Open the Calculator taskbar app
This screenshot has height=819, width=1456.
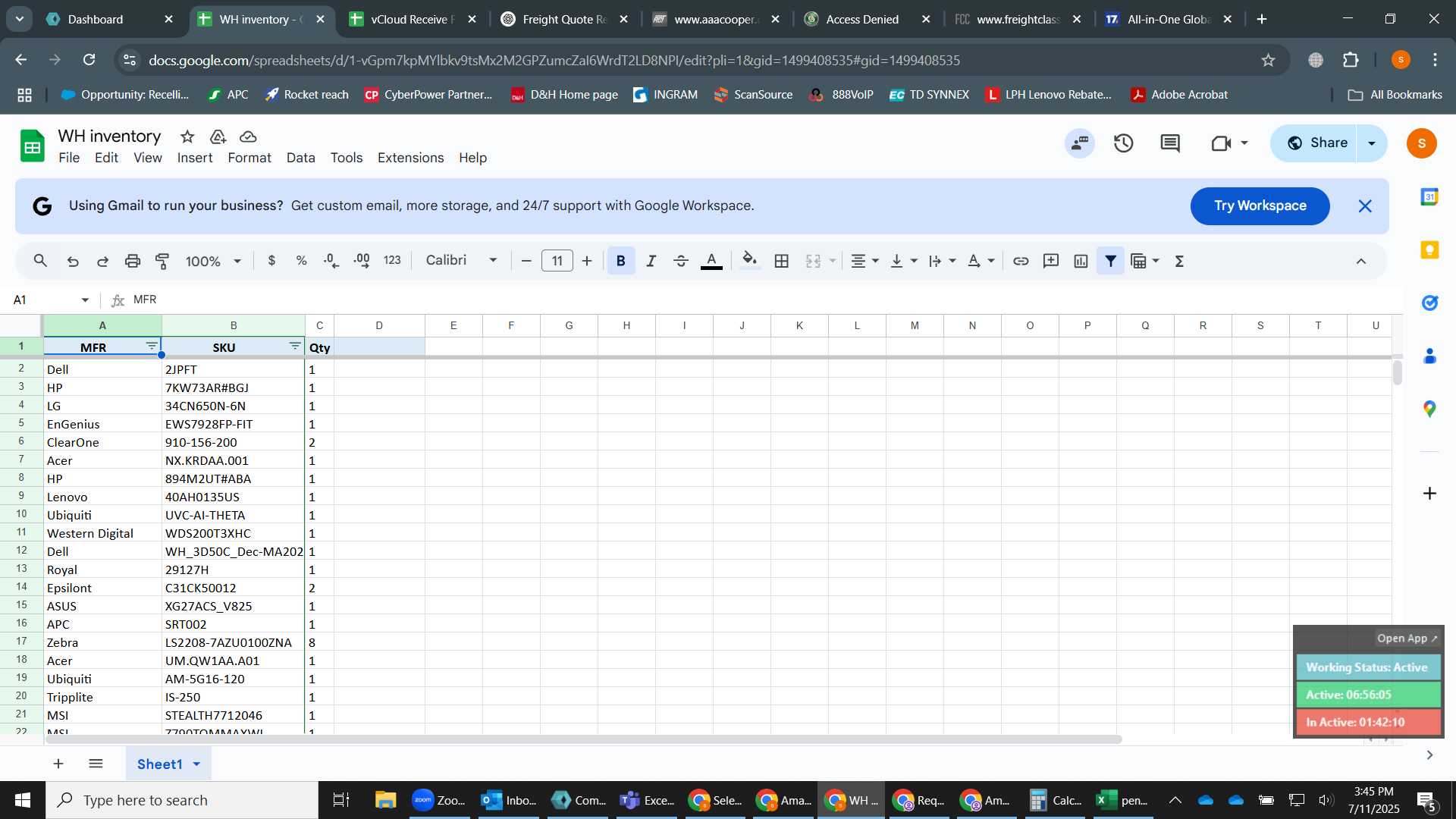pyautogui.click(x=1056, y=800)
